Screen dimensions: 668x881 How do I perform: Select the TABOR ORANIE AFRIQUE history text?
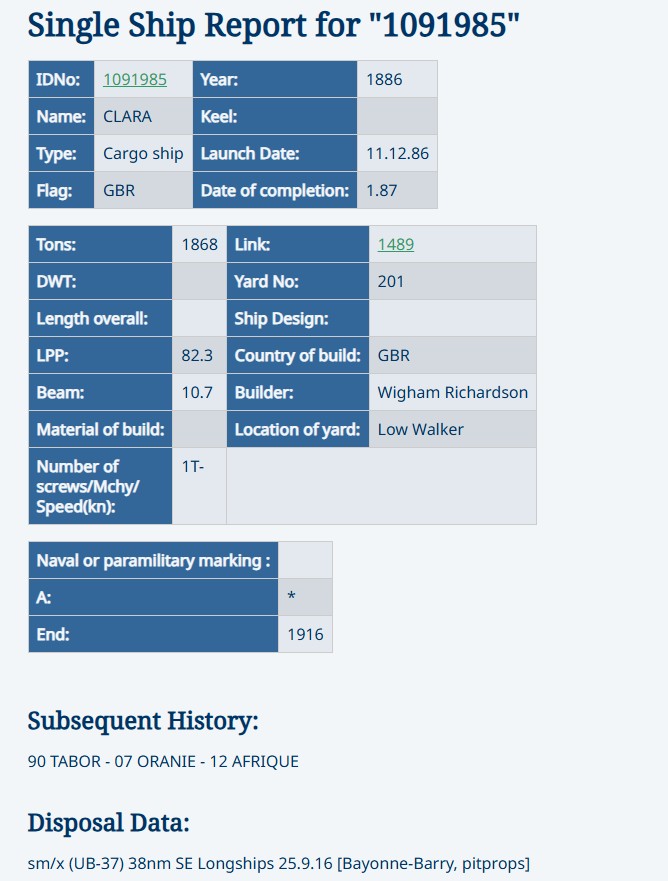click(x=163, y=761)
